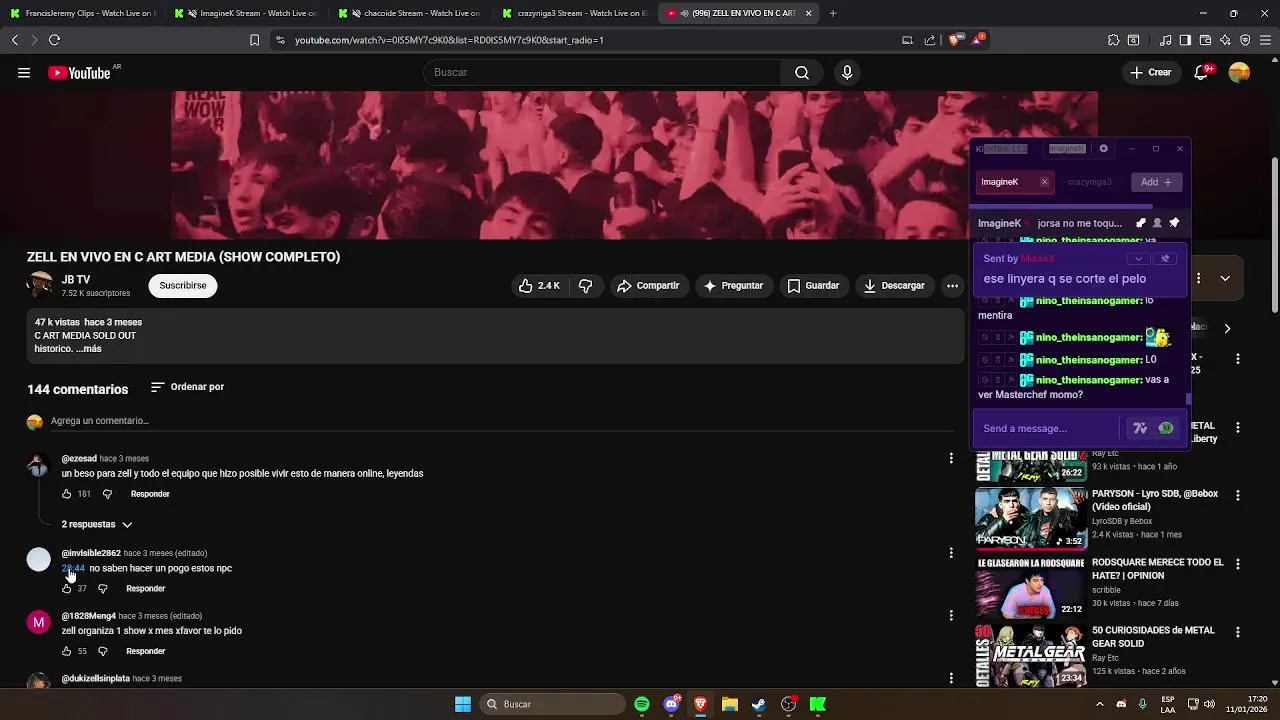
Task: Like the comment by @ezesad
Action: [x=67, y=494]
